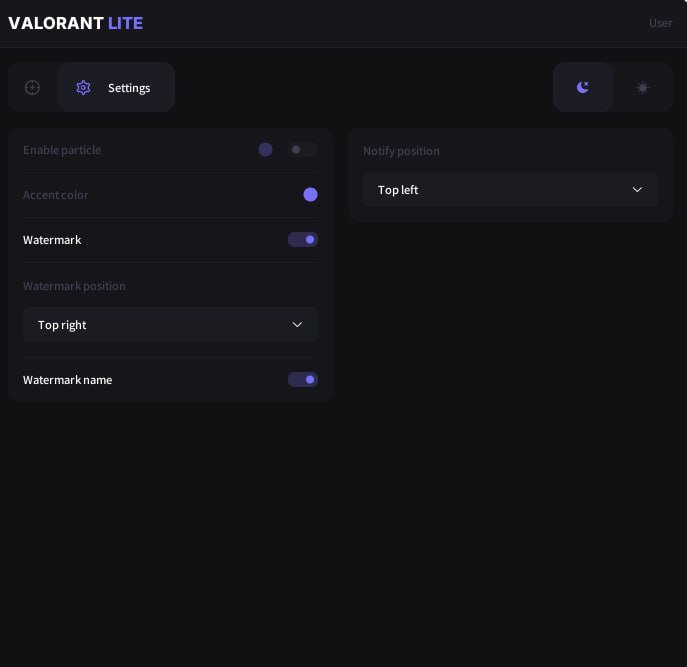The height and width of the screenshot is (667, 687).
Task: Open the Accent color swatch
Action: 310,195
